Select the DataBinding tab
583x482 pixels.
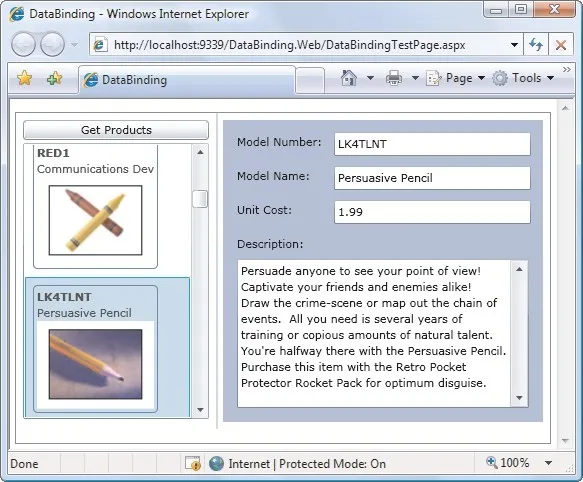(187, 80)
